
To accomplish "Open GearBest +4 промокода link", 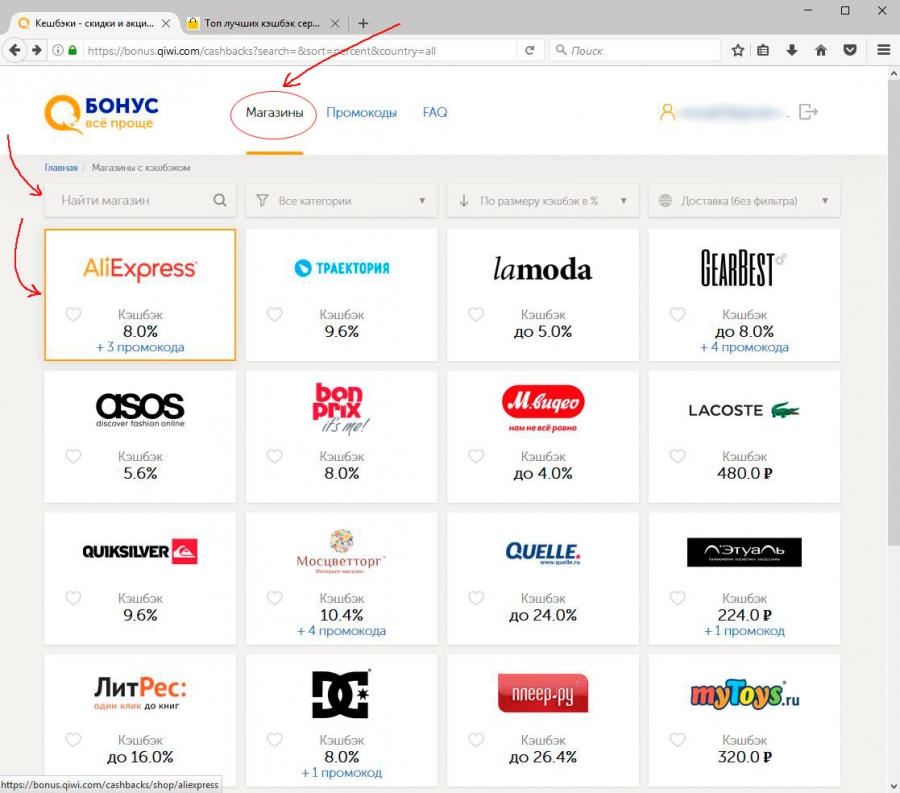I will 744,347.
